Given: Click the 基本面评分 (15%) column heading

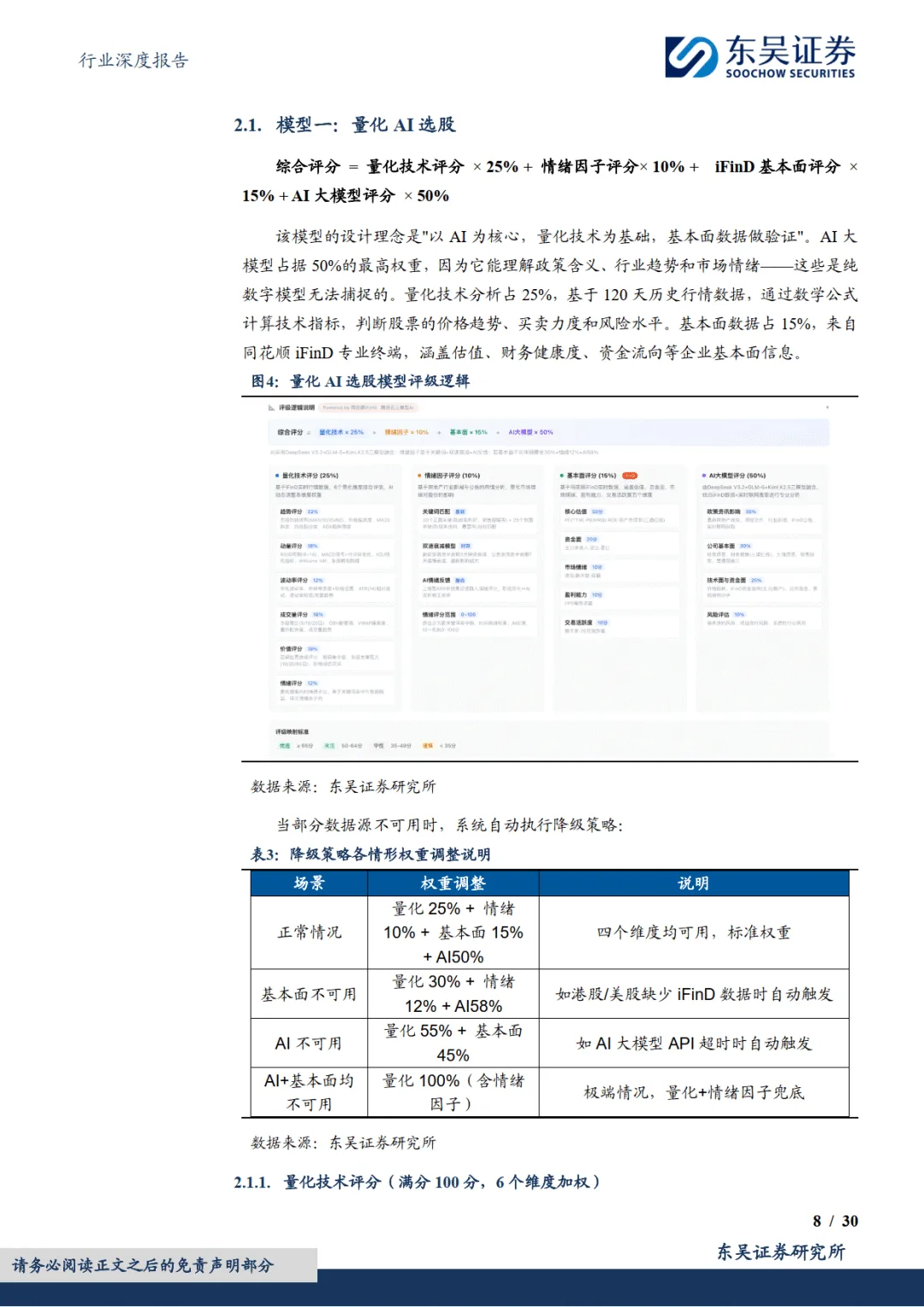Looking at the screenshot, I should (x=590, y=476).
